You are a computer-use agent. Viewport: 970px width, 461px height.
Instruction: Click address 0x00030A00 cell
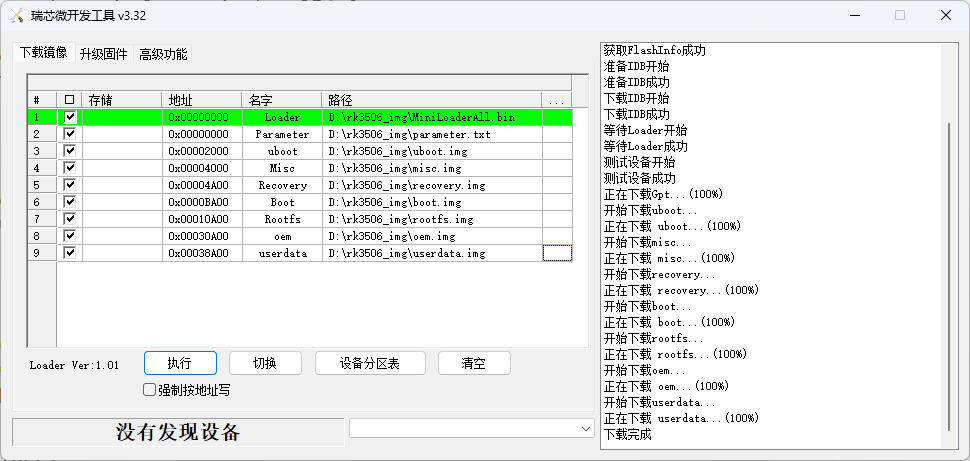pos(202,236)
